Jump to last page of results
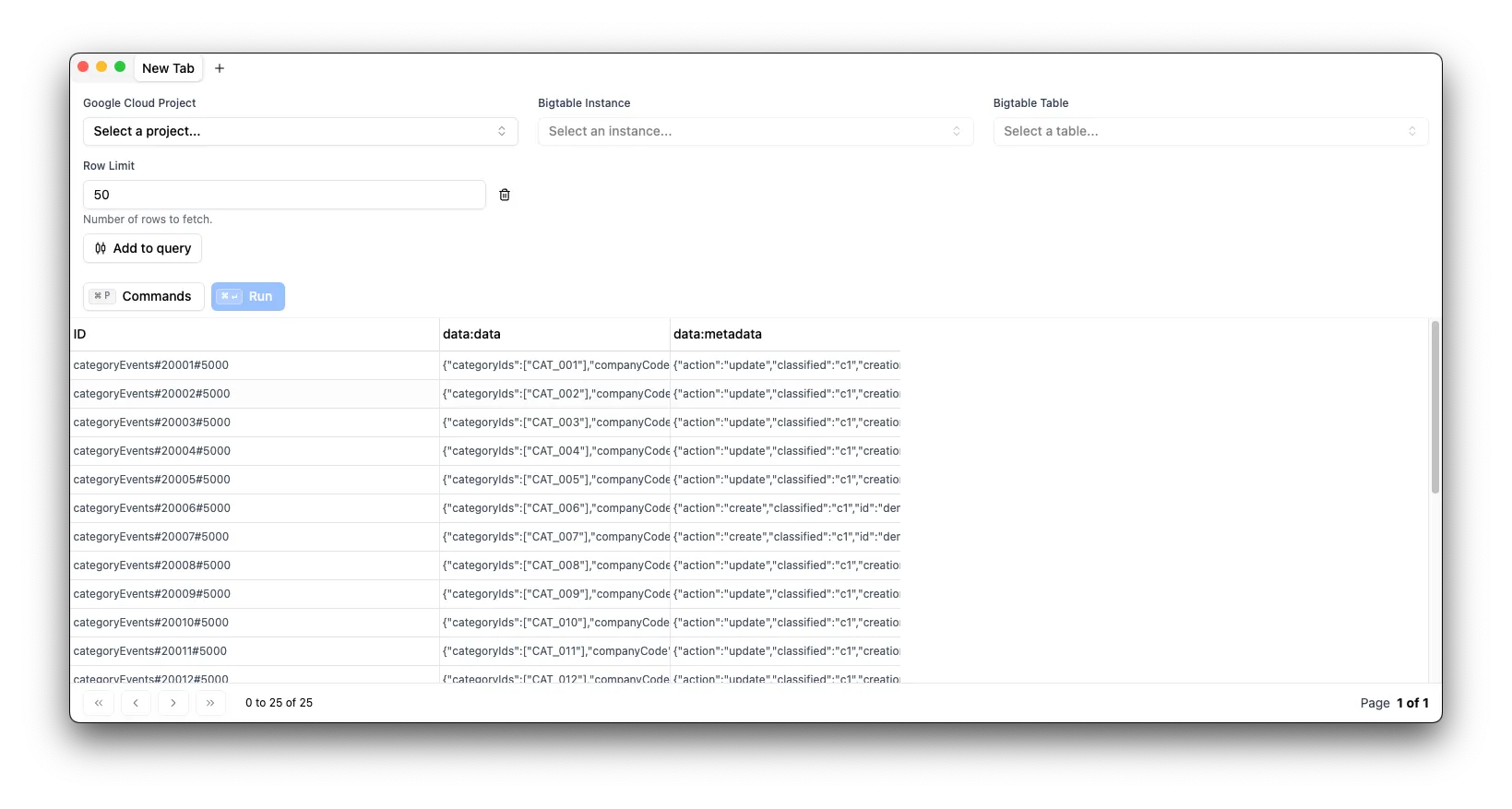The image size is (1512, 809). pyautogui.click(x=210, y=703)
